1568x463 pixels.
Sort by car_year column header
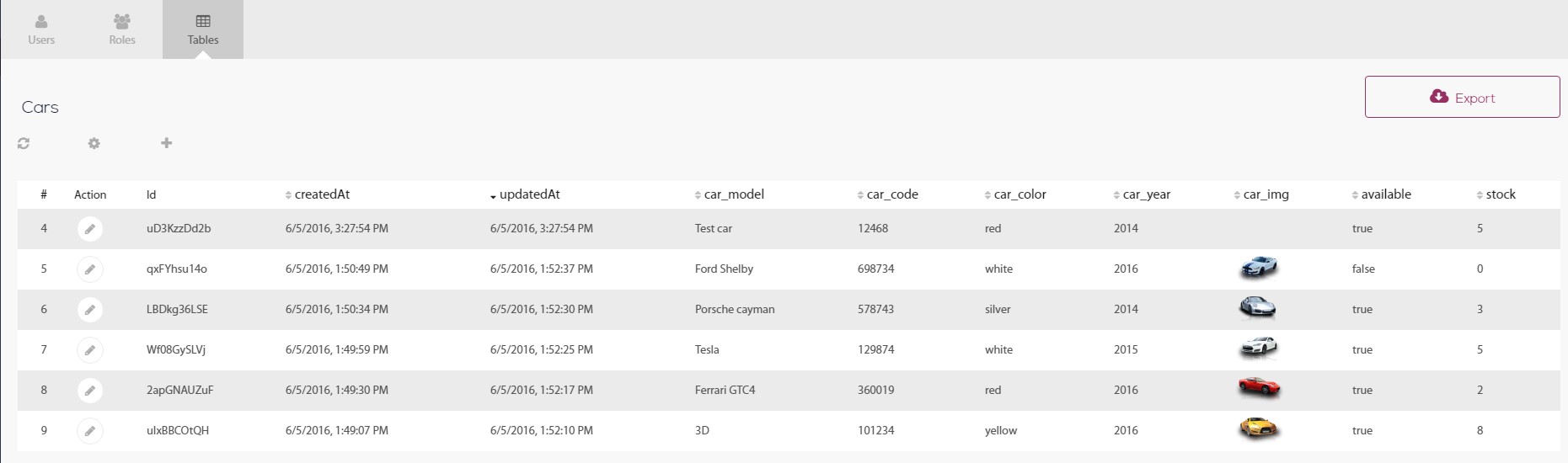pos(1142,194)
